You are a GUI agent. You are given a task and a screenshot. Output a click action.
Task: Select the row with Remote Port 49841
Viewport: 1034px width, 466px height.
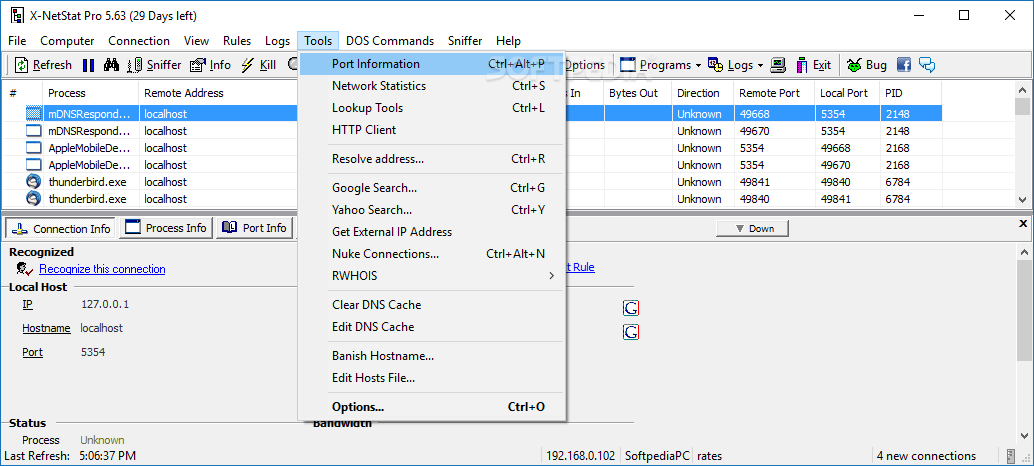471,182
